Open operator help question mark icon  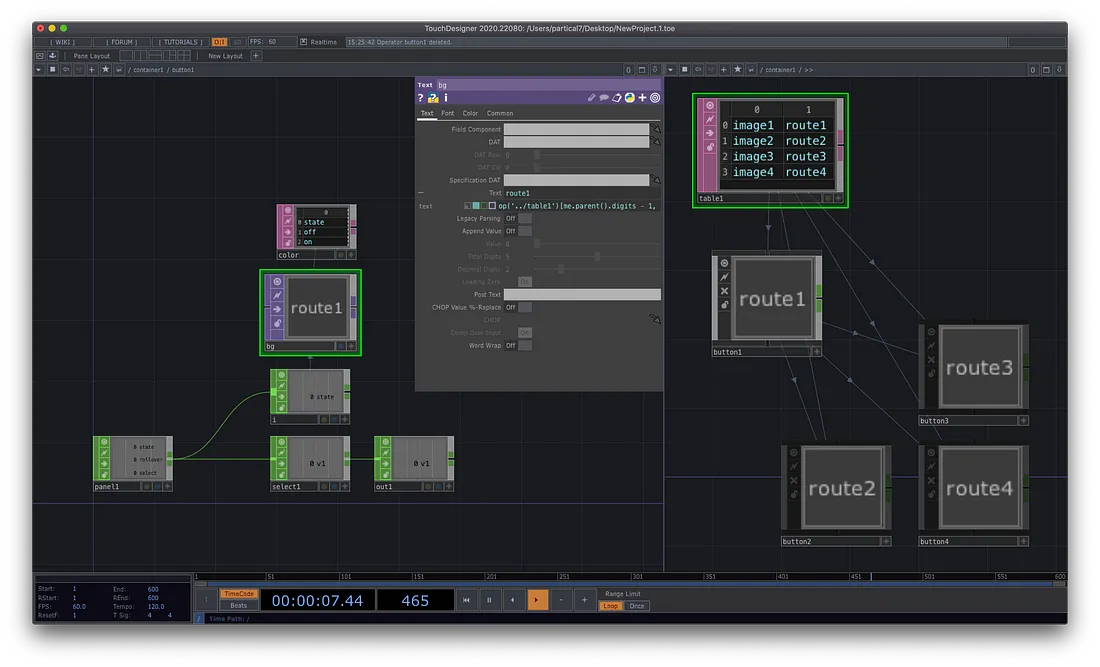pyautogui.click(x=421, y=98)
